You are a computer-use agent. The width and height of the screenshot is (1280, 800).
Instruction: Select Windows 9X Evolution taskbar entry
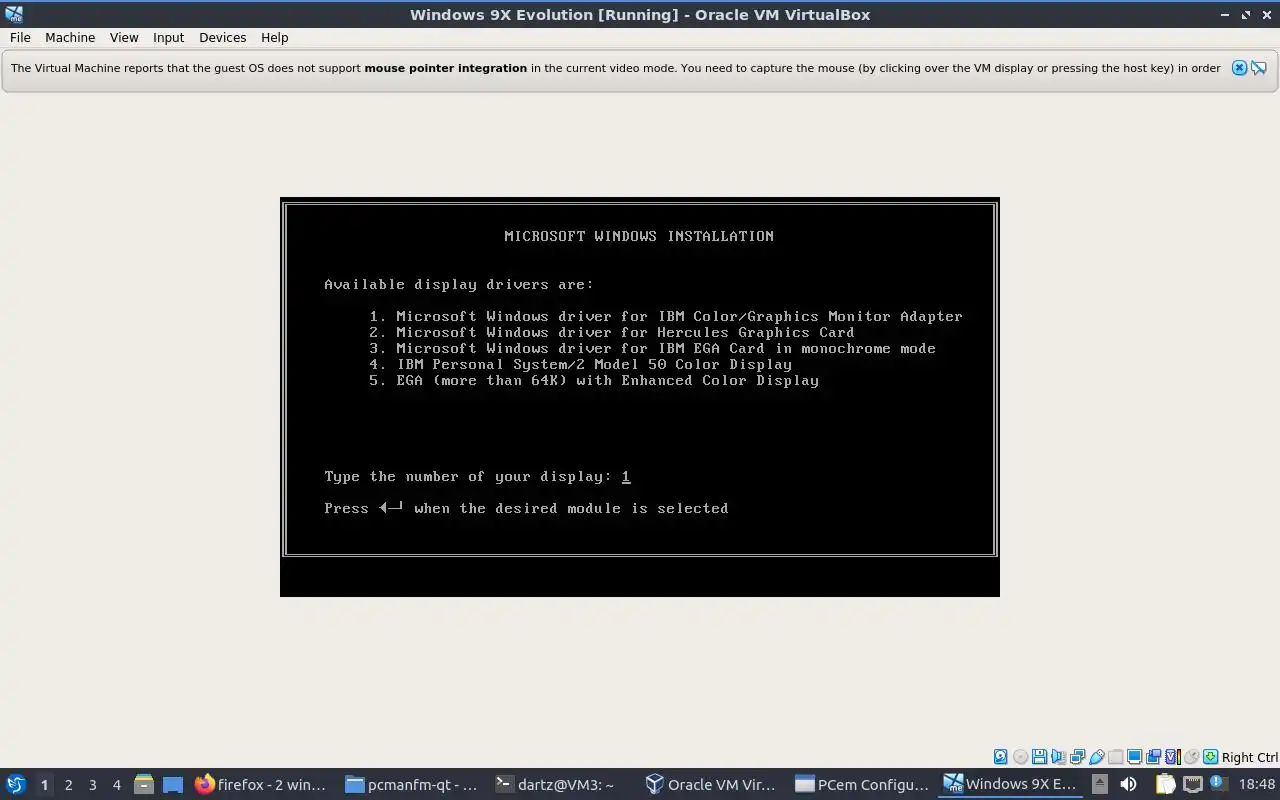[x=1012, y=784]
